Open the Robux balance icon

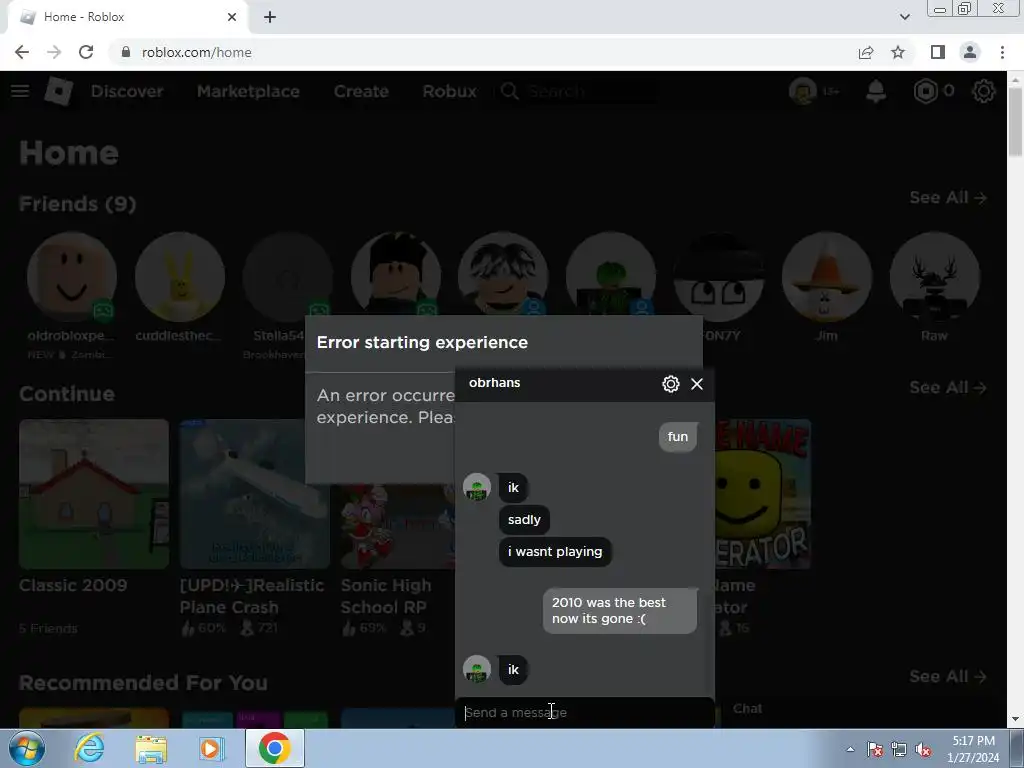pyautogui.click(x=925, y=91)
